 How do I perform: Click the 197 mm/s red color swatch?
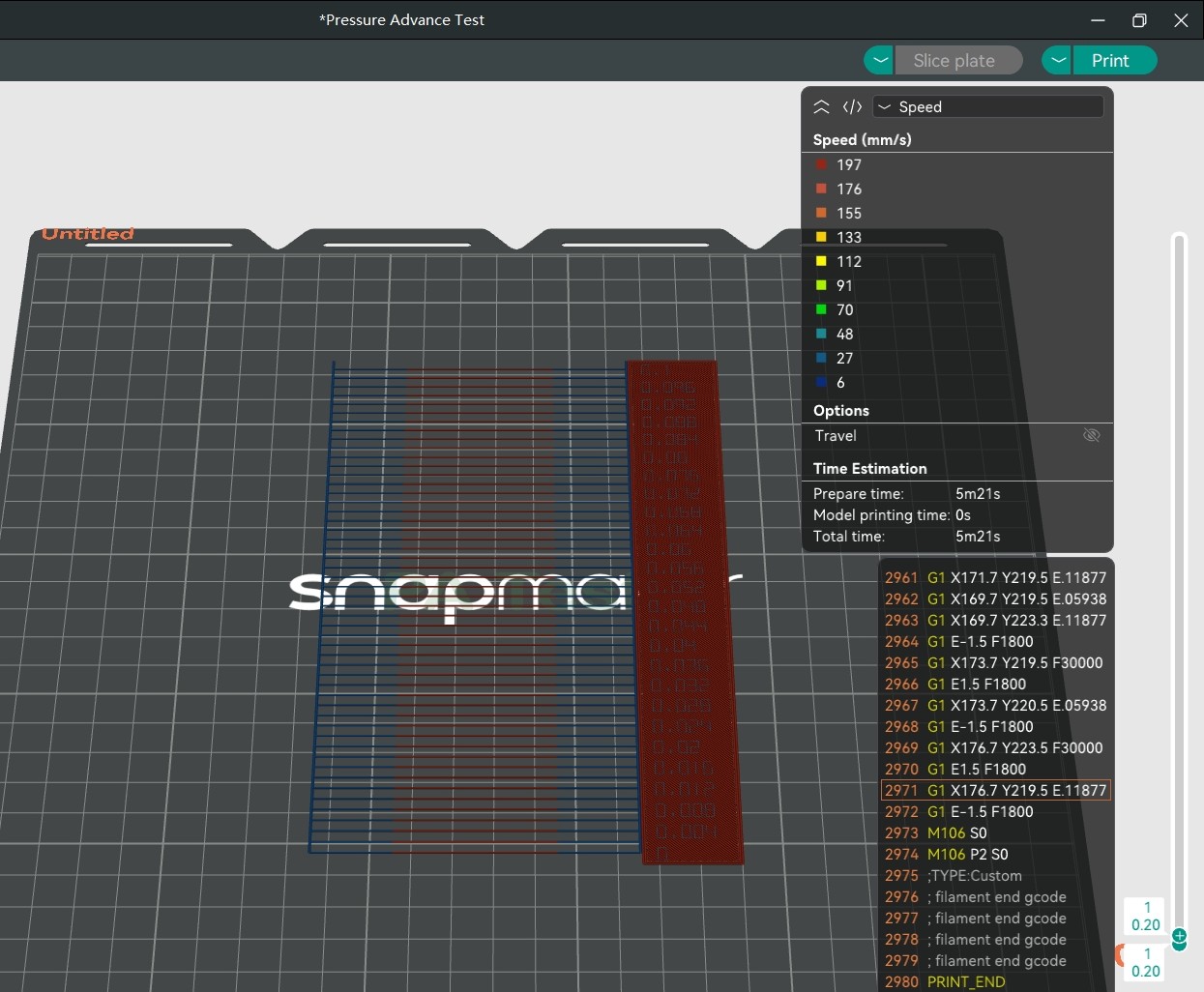tap(821, 164)
